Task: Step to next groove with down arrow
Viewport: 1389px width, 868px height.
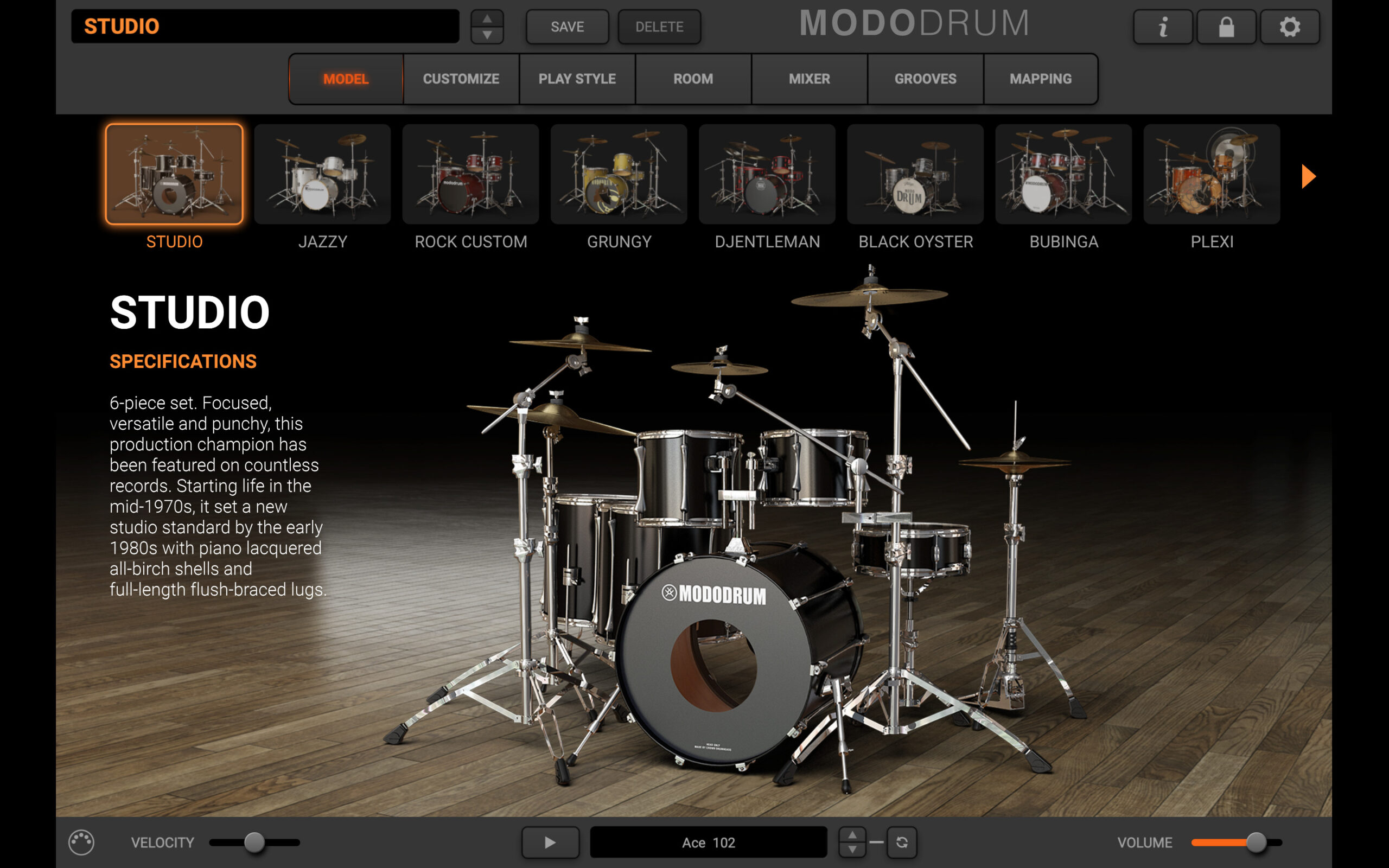Action: click(852, 850)
